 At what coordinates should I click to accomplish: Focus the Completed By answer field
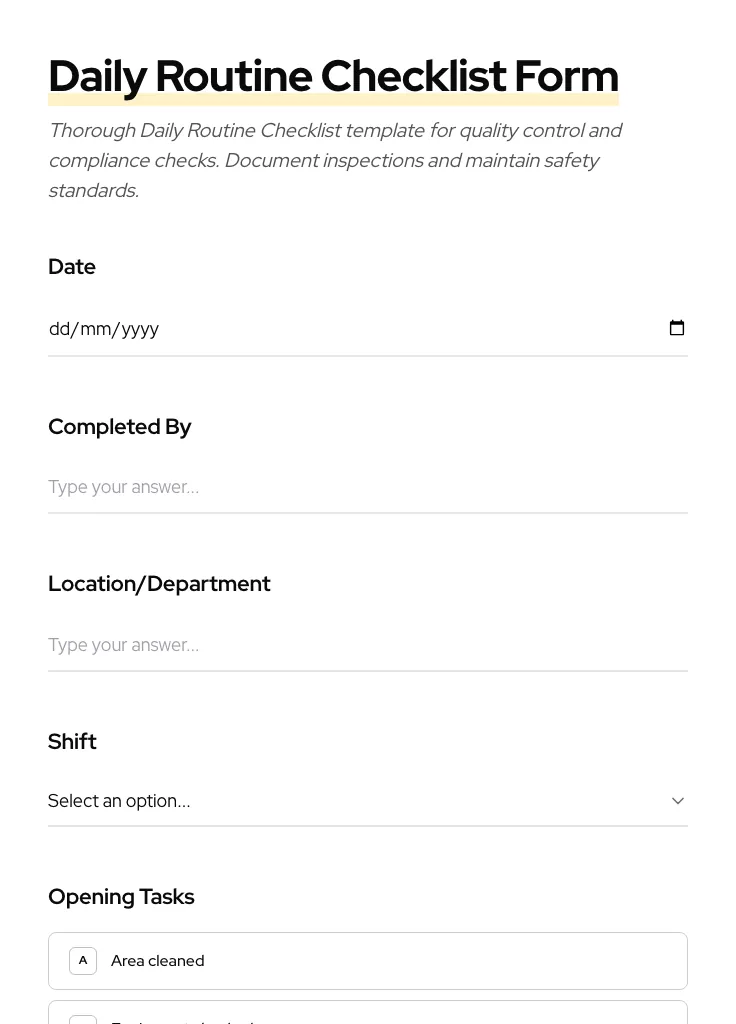pyautogui.click(x=368, y=487)
